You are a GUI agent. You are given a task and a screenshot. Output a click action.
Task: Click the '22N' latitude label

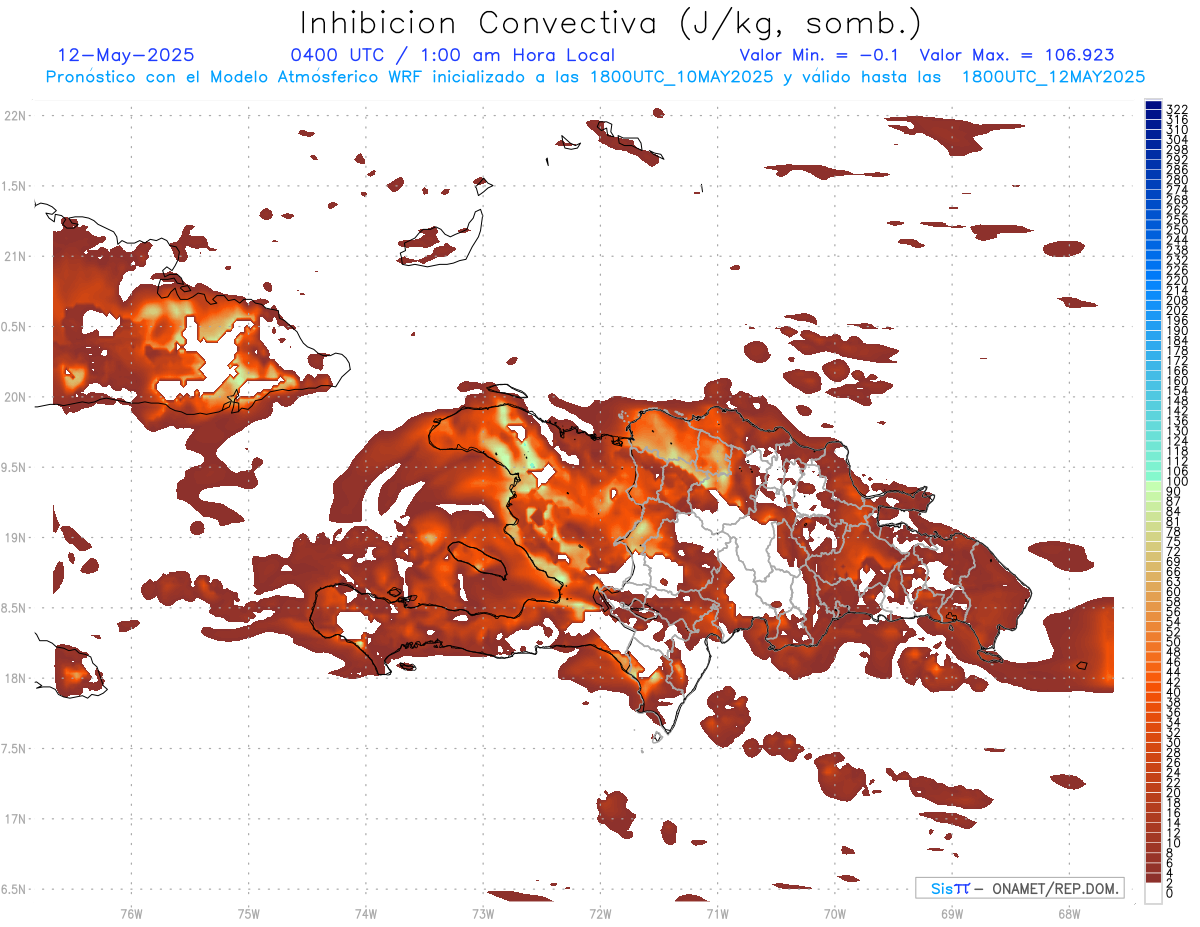tap(15, 116)
